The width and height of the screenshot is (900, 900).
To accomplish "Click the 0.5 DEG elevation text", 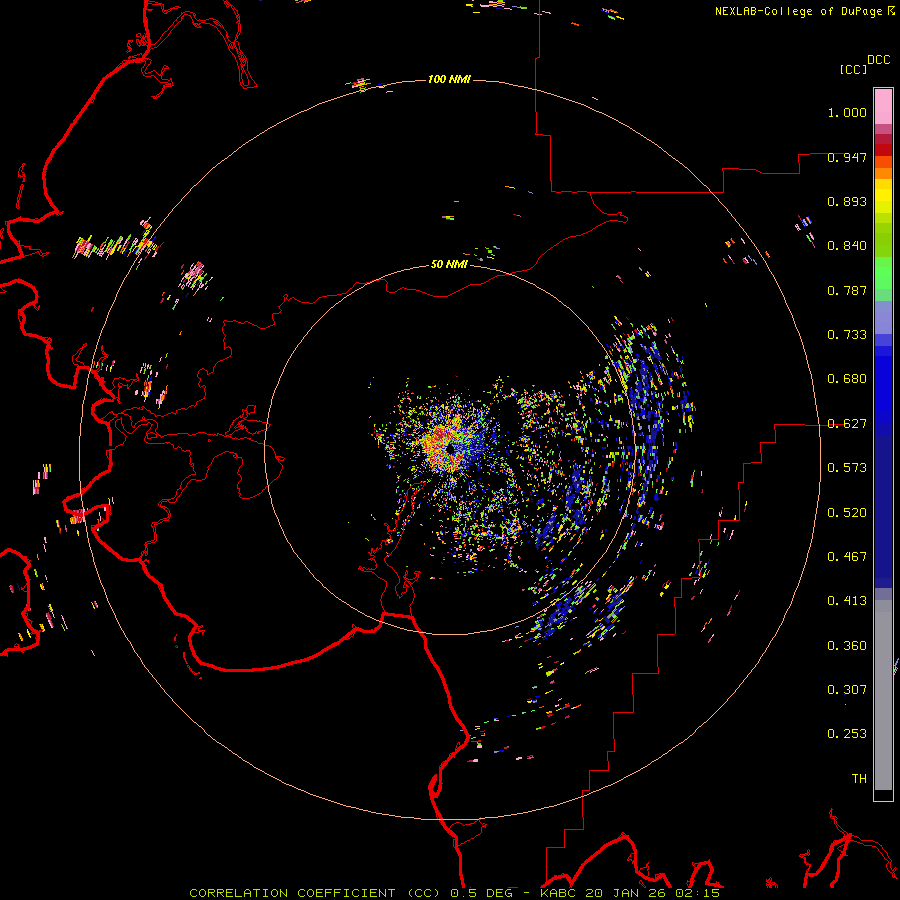I will pos(481,893).
